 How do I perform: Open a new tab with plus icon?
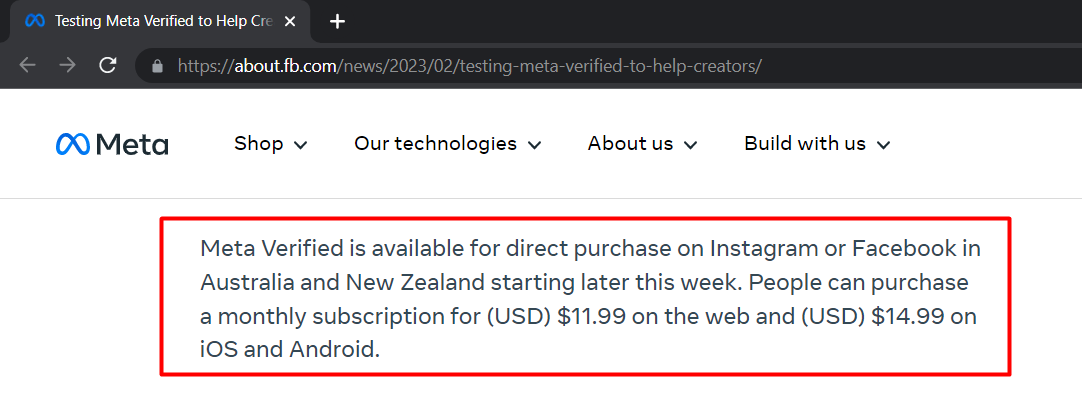pyautogui.click(x=337, y=21)
